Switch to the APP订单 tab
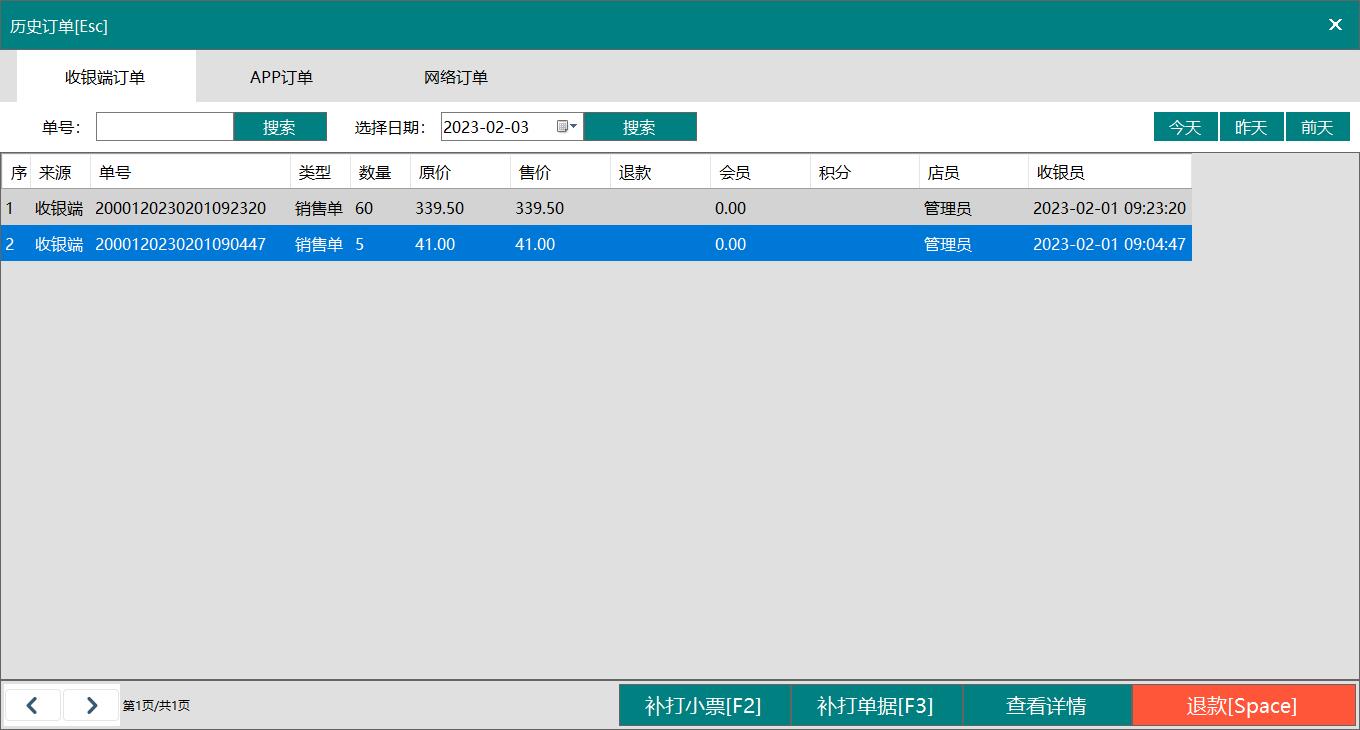 pos(281,77)
